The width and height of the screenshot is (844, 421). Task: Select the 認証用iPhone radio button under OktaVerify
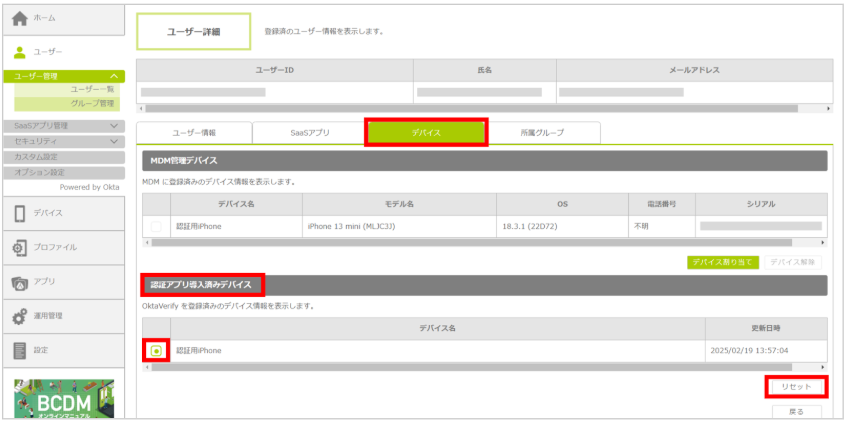pos(156,351)
